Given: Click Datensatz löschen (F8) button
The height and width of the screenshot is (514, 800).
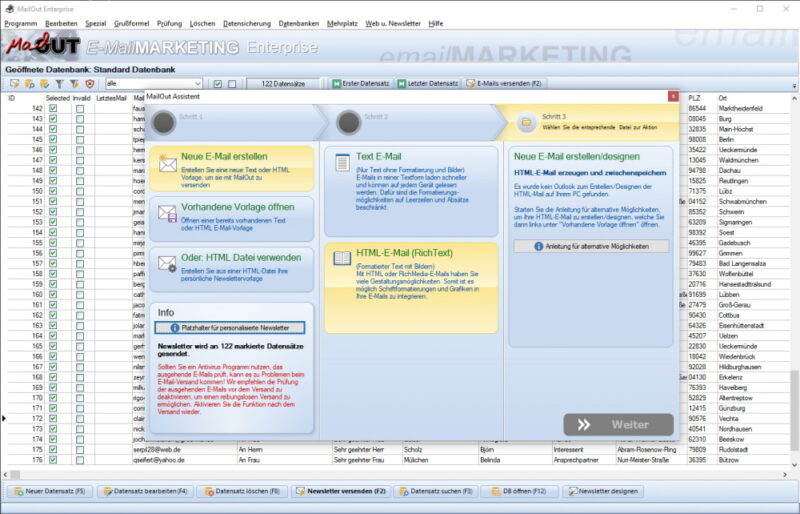Looking at the screenshot, I should [x=242, y=491].
